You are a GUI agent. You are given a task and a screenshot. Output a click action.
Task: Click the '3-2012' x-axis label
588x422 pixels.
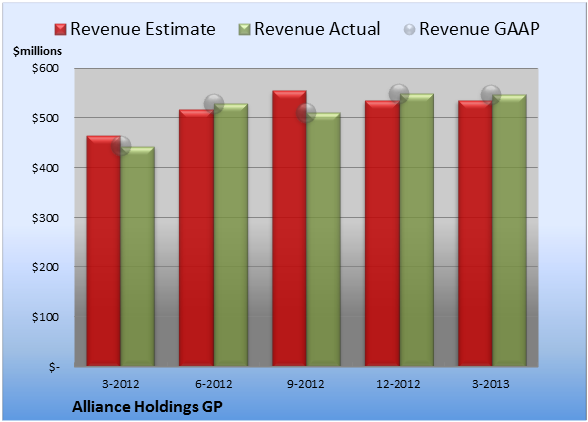click(x=120, y=384)
